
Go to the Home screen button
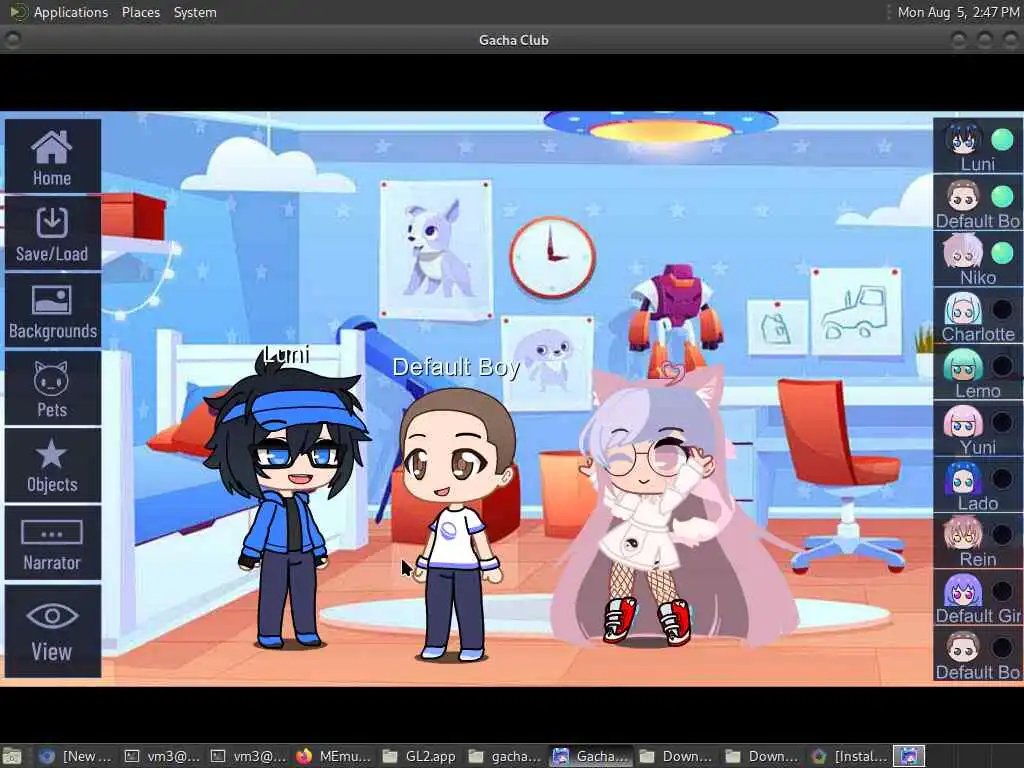tap(52, 156)
